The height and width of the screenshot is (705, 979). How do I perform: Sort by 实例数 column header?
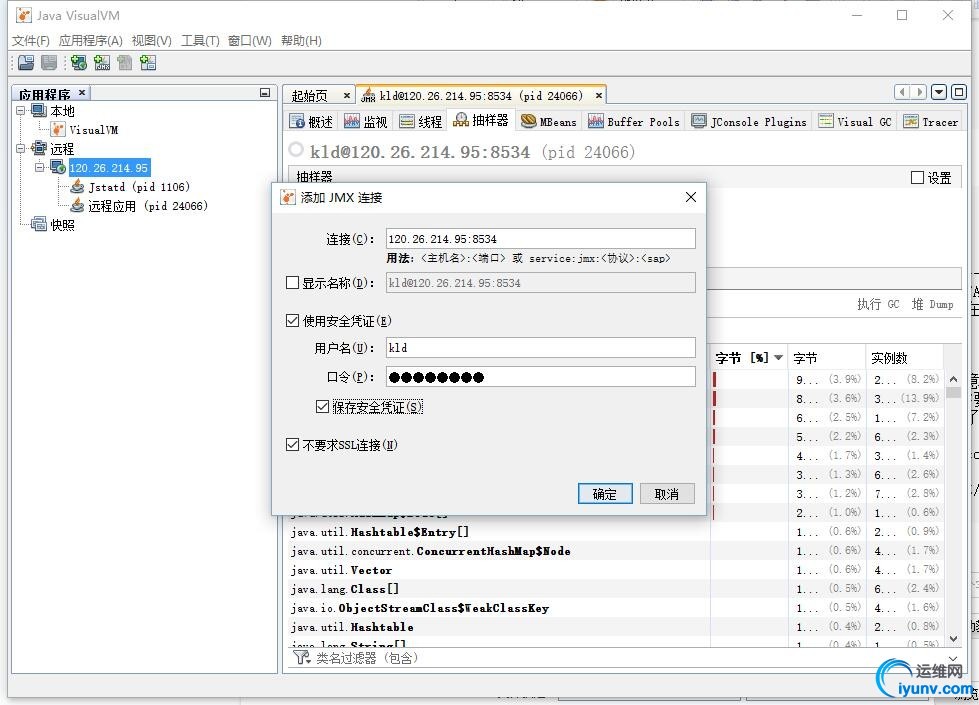click(x=904, y=358)
